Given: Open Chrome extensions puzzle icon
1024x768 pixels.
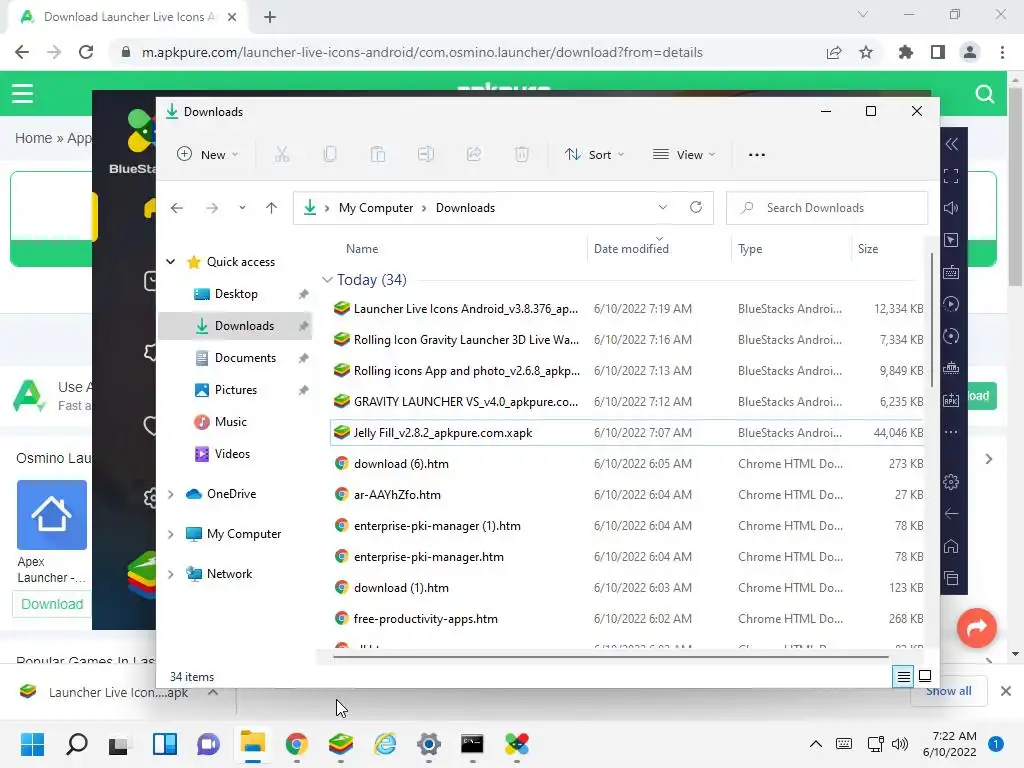Looking at the screenshot, I should 905,52.
